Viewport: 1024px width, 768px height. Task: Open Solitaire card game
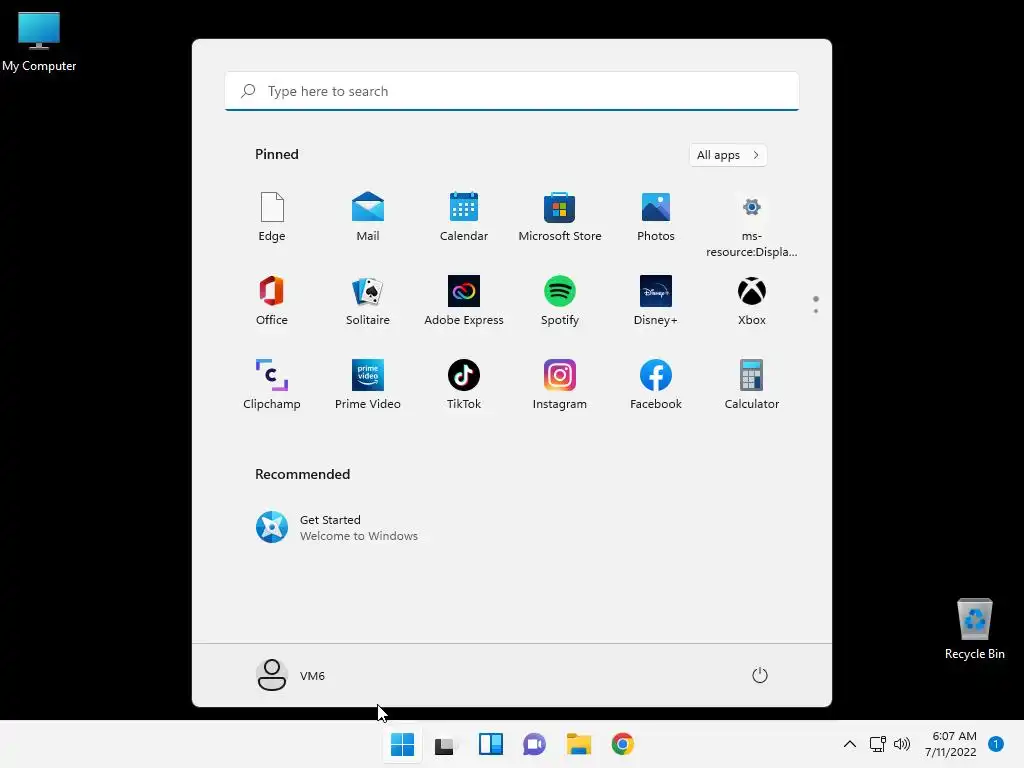[368, 301]
